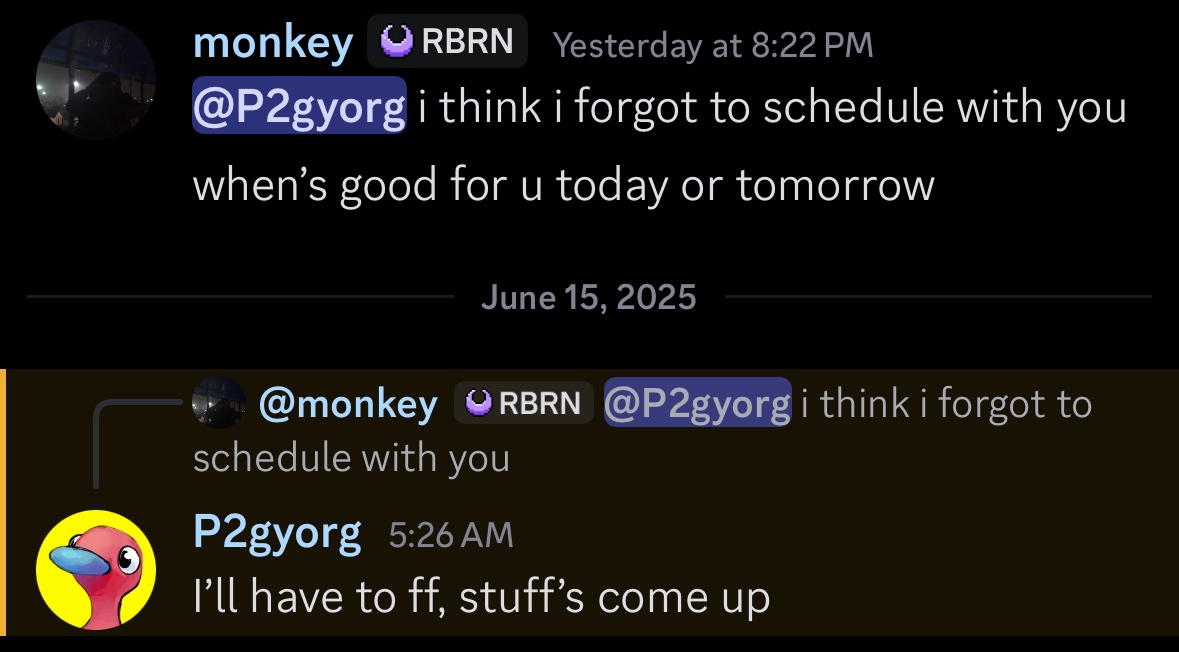Open monkey's profile picture avatar
Screen dimensions: 1179x652
[x=96, y=80]
